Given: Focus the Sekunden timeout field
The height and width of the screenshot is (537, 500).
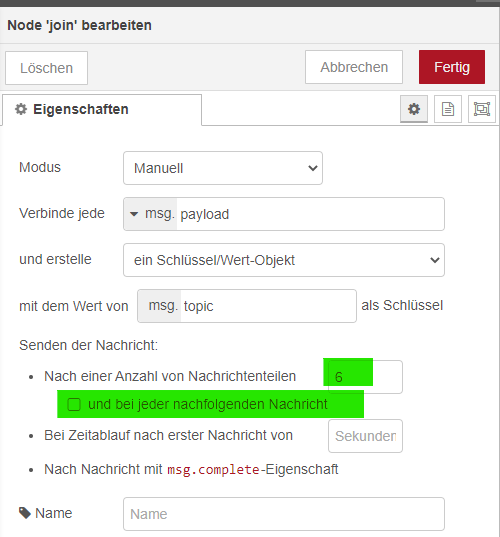Looking at the screenshot, I should click(x=365, y=436).
